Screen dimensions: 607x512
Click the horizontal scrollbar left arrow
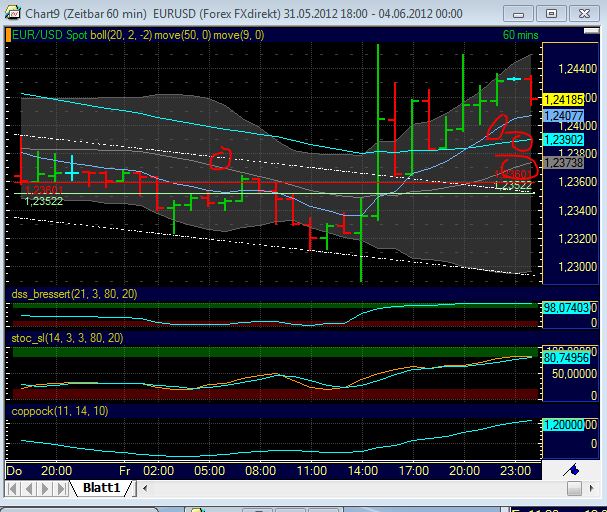pos(145,488)
